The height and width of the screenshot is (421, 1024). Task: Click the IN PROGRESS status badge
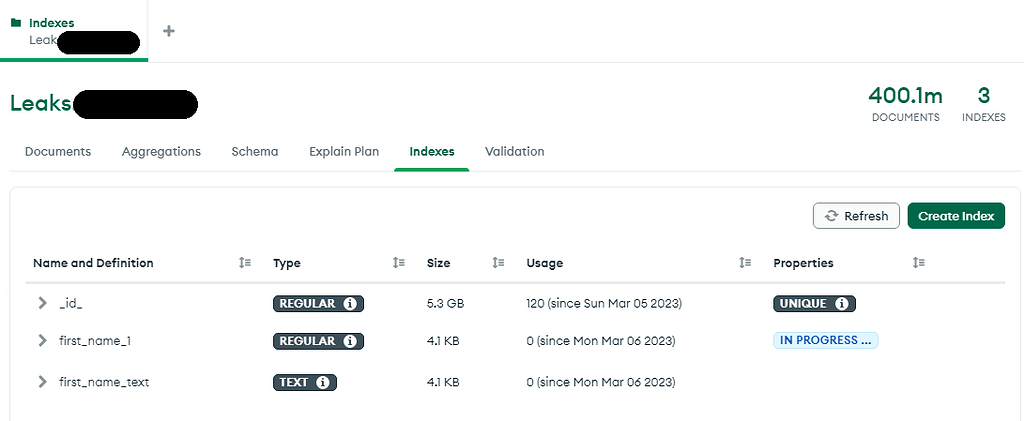point(825,341)
